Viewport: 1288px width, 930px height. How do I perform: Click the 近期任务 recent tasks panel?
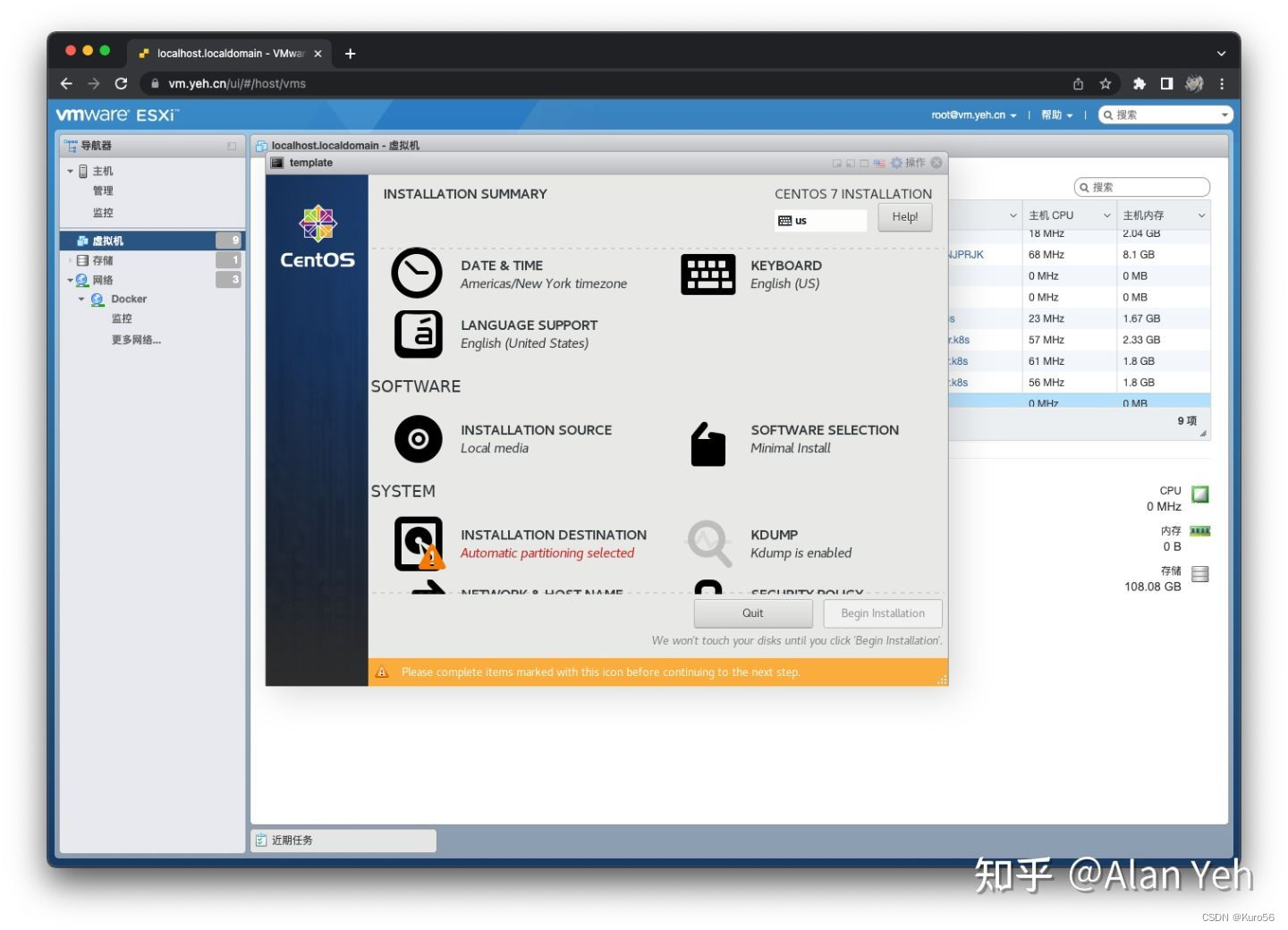343,841
